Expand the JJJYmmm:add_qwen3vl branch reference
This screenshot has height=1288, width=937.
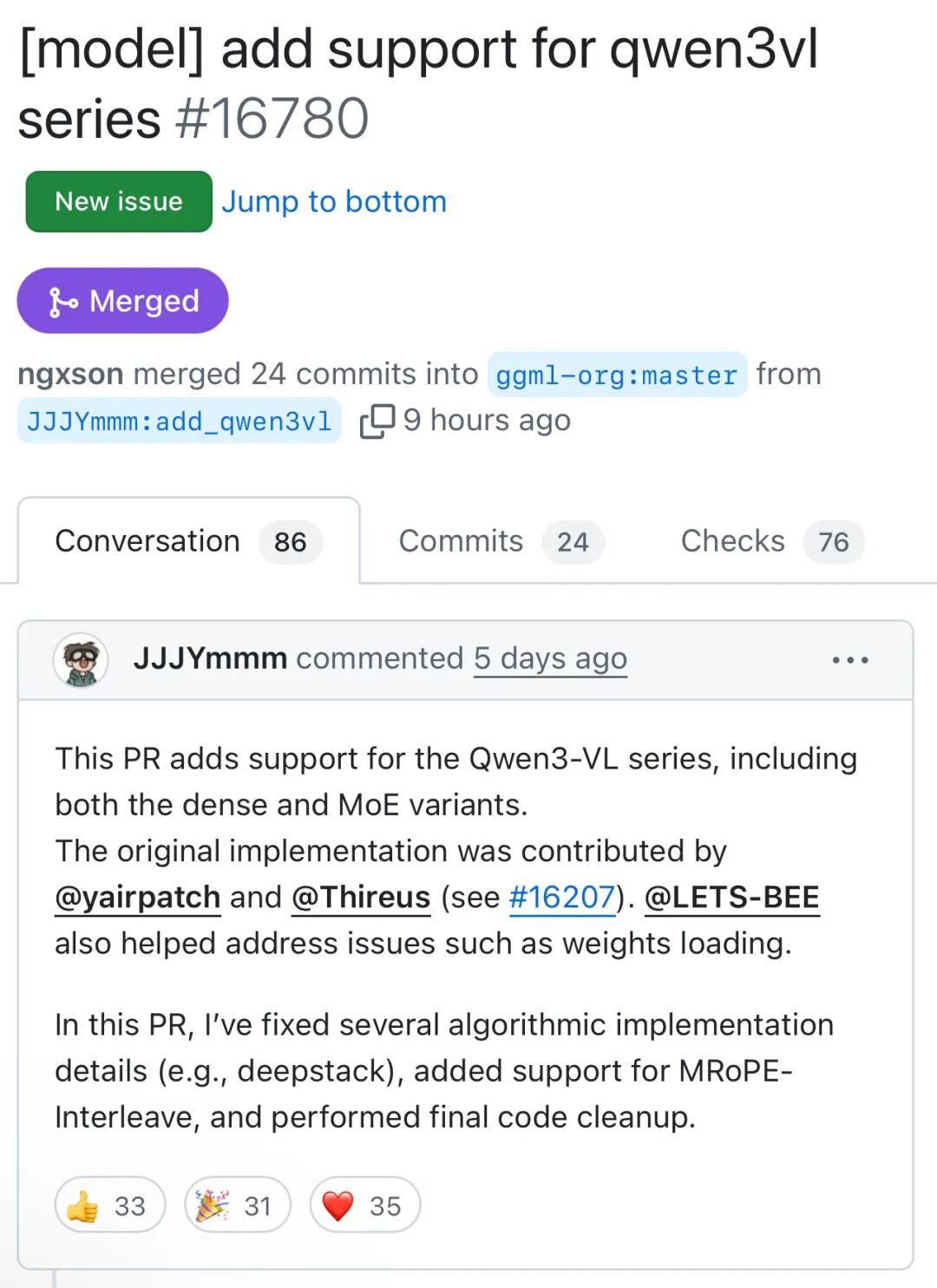[178, 422]
